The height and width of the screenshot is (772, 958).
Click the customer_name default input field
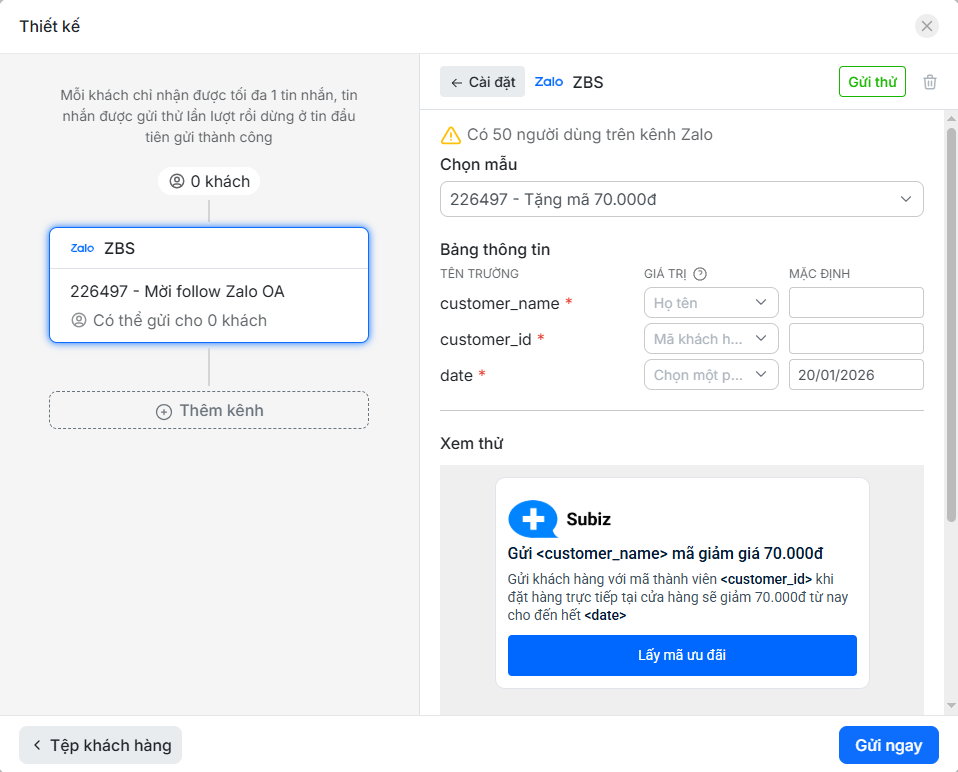(855, 303)
